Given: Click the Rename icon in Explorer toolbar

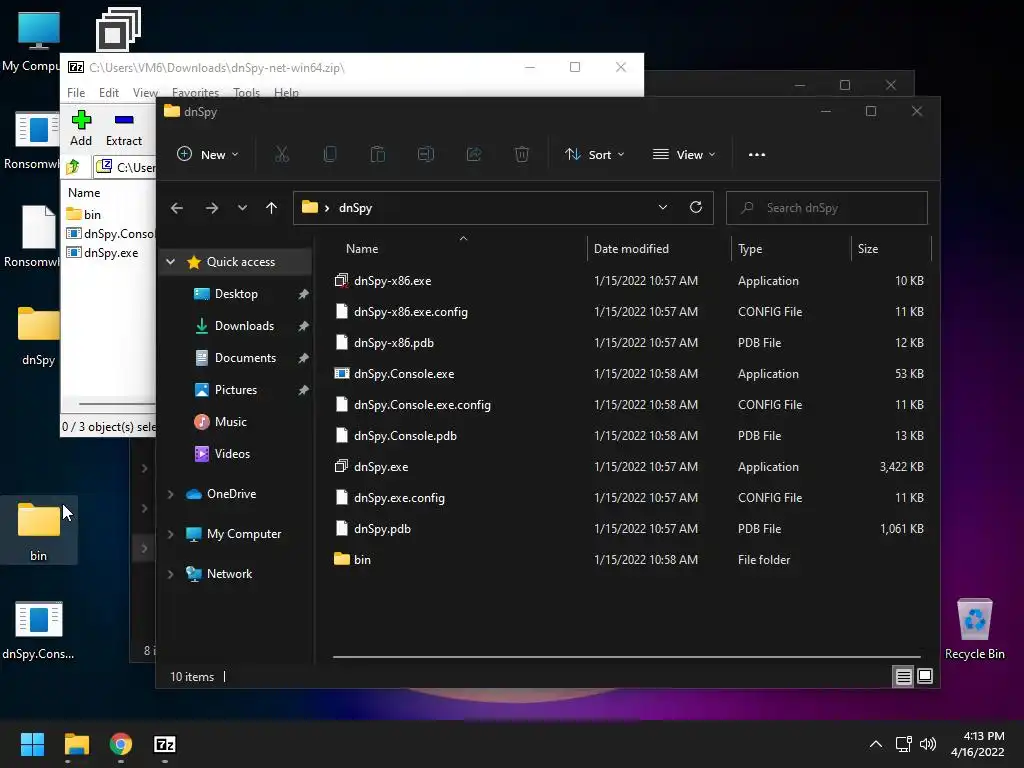Looking at the screenshot, I should pos(426,155).
